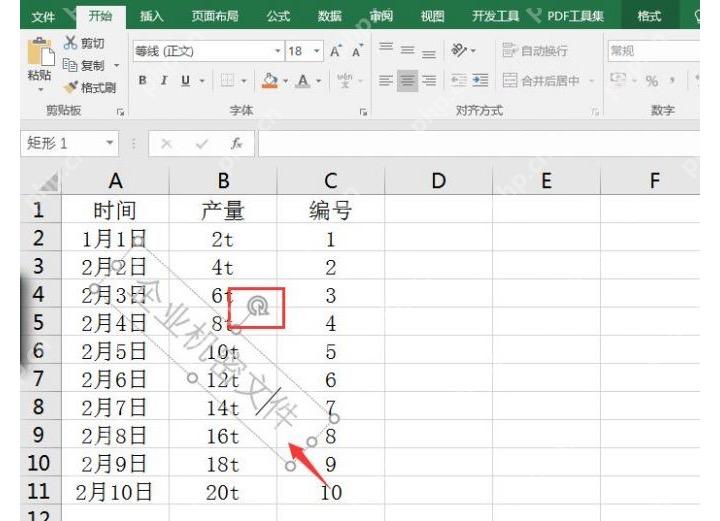Click the Name Box showing 矩形 1
Viewport: 720px width, 521px height.
[62, 143]
